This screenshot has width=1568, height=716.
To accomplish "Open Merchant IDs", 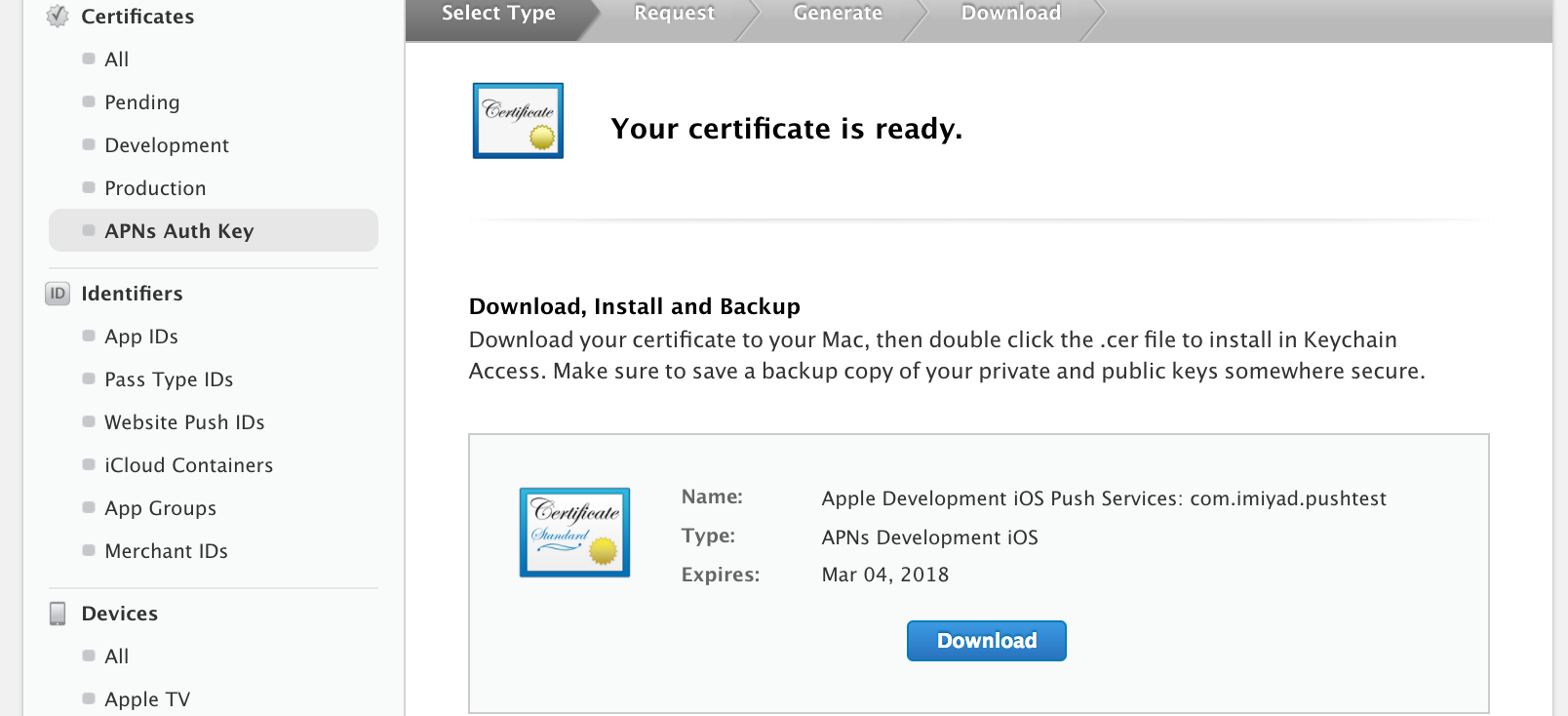I will pyautogui.click(x=166, y=551).
